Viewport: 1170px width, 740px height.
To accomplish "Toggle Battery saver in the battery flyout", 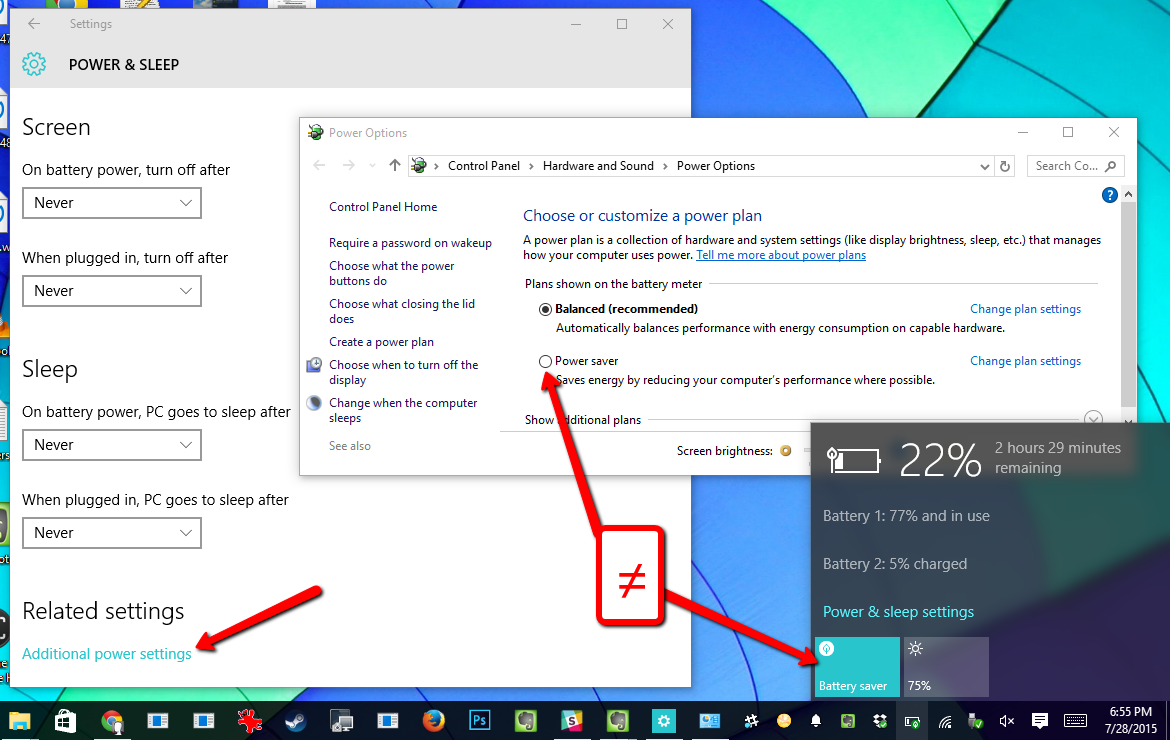I will click(x=856, y=666).
